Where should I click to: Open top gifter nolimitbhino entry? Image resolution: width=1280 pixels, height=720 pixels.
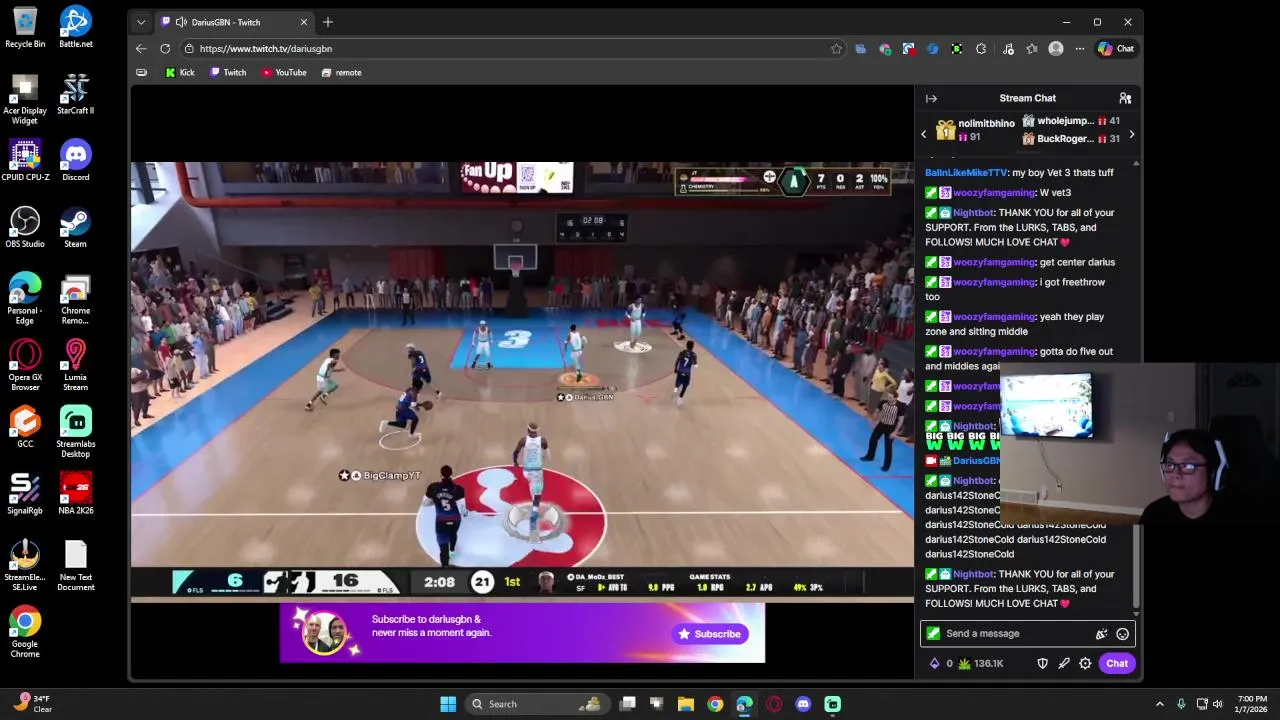[x=975, y=129]
